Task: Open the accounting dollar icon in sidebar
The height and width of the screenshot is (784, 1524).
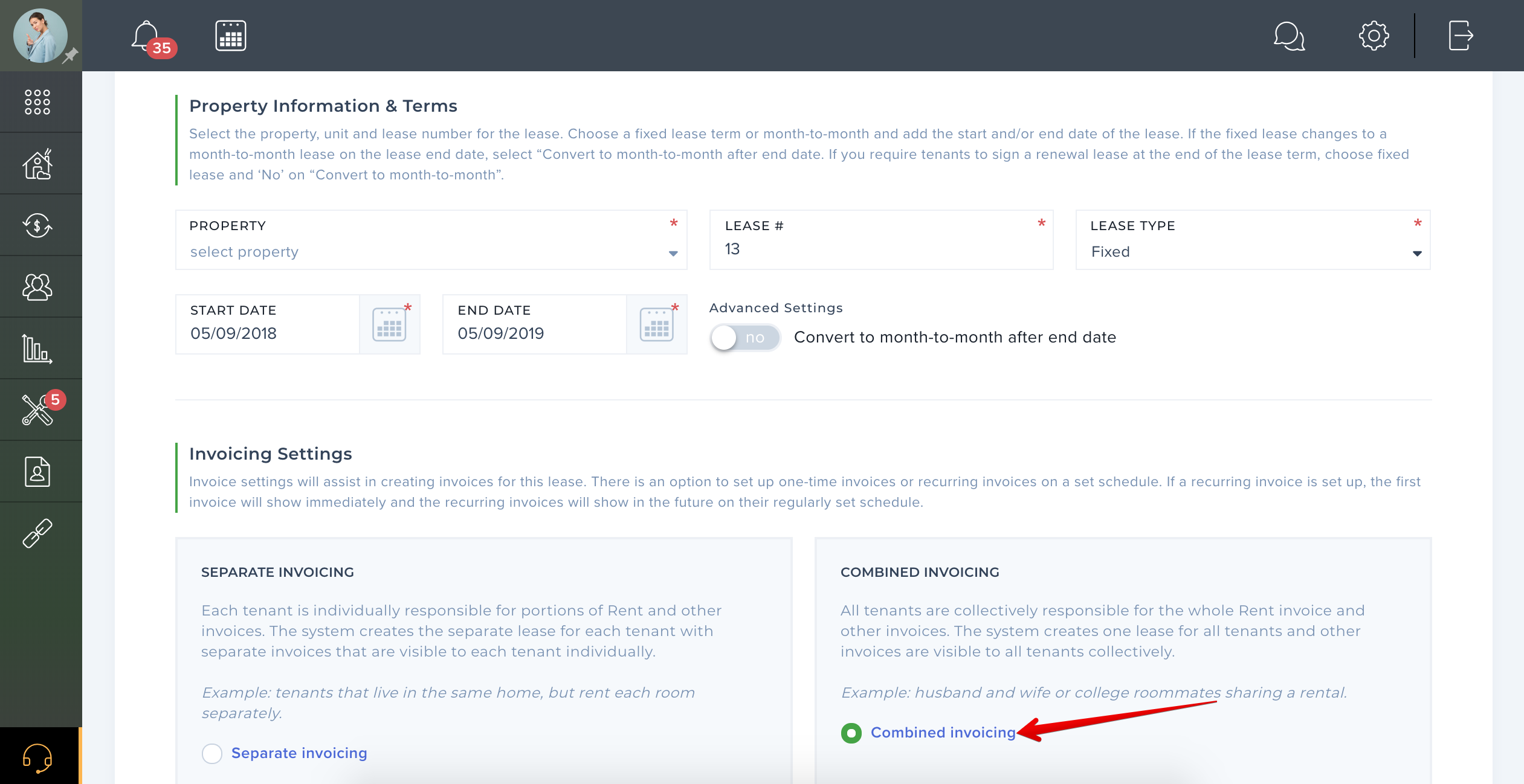Action: [37, 225]
